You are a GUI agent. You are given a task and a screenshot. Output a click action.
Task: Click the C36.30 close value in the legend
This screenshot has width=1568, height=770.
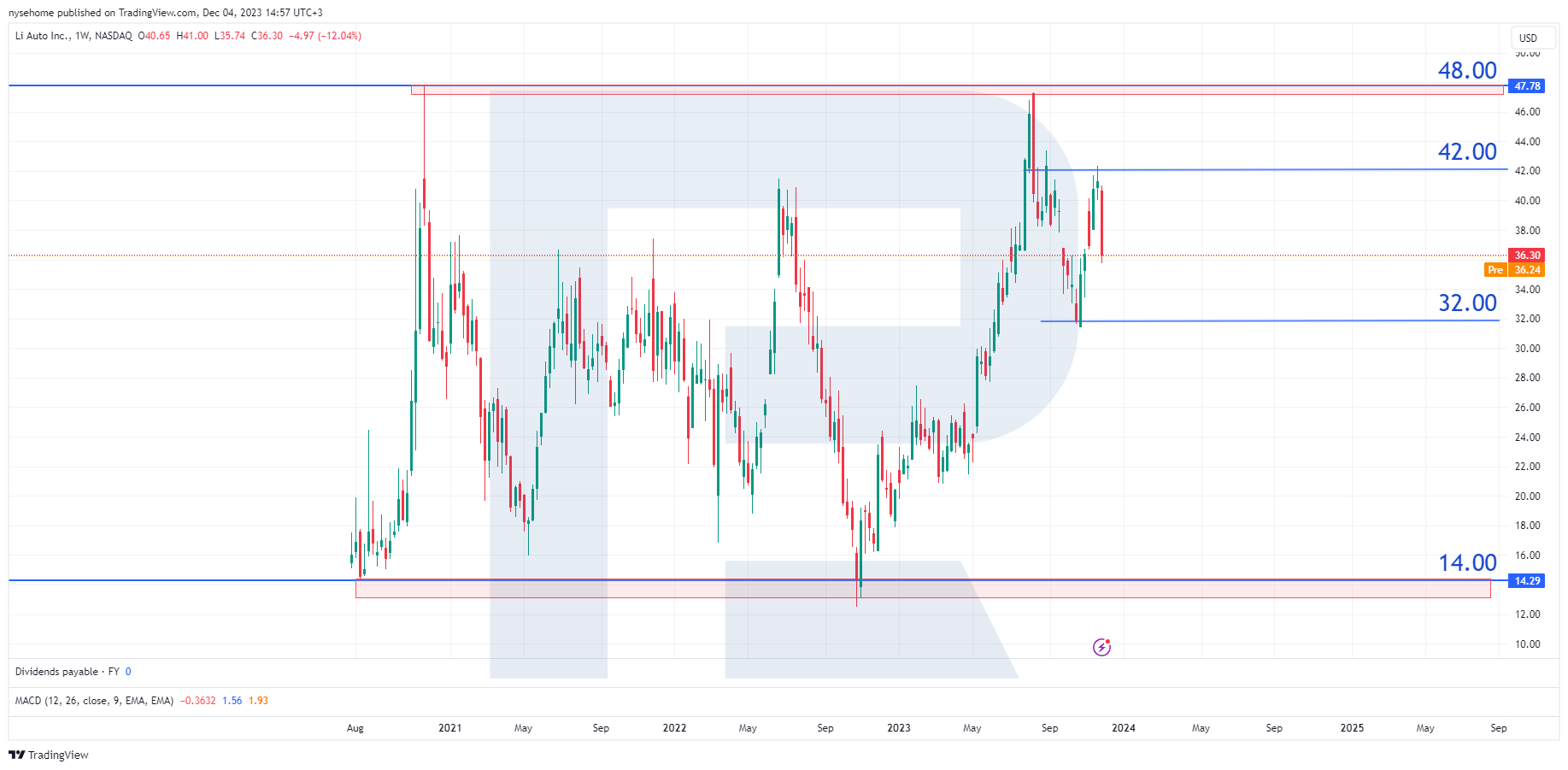[x=267, y=36]
